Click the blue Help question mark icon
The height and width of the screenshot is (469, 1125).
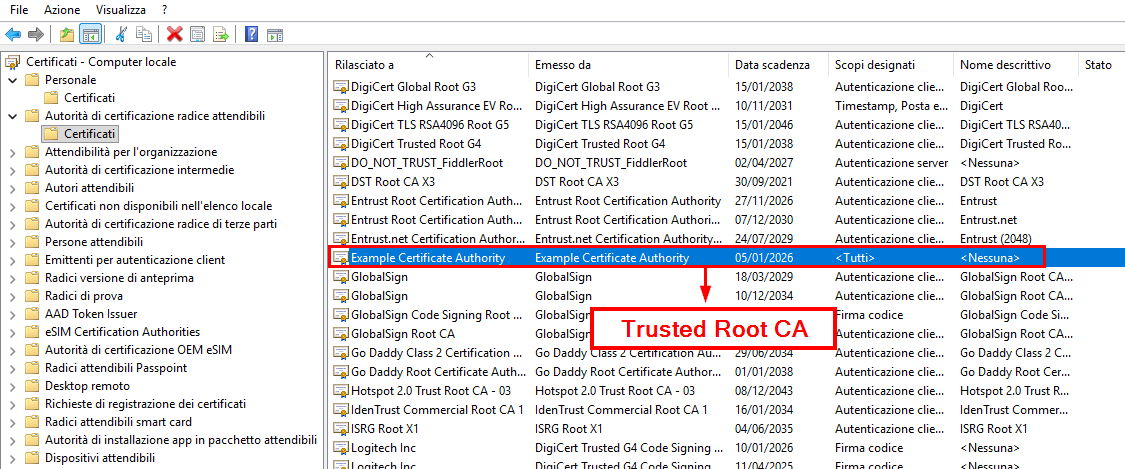tap(251, 35)
